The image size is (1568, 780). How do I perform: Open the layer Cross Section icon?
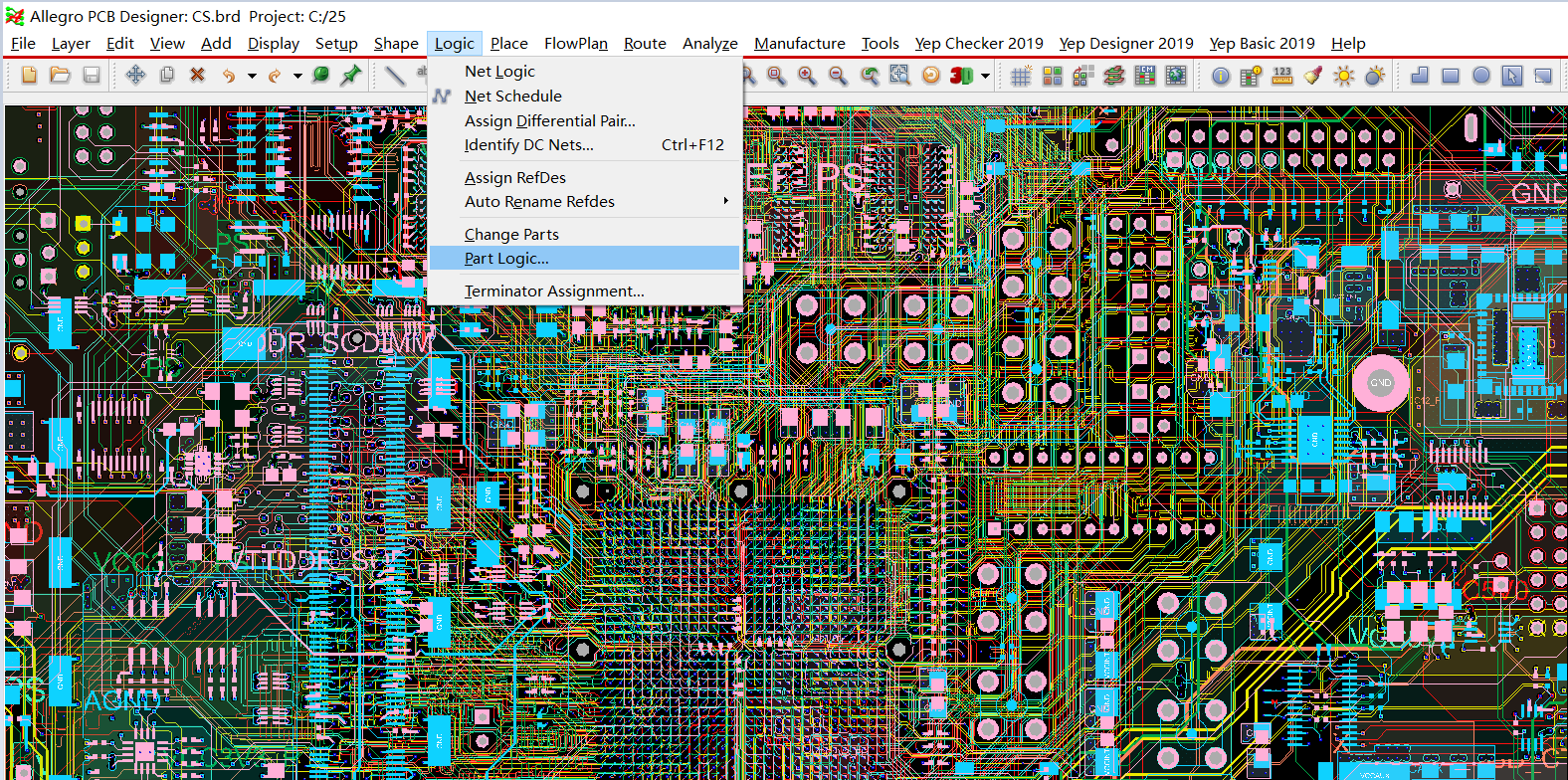[1113, 76]
